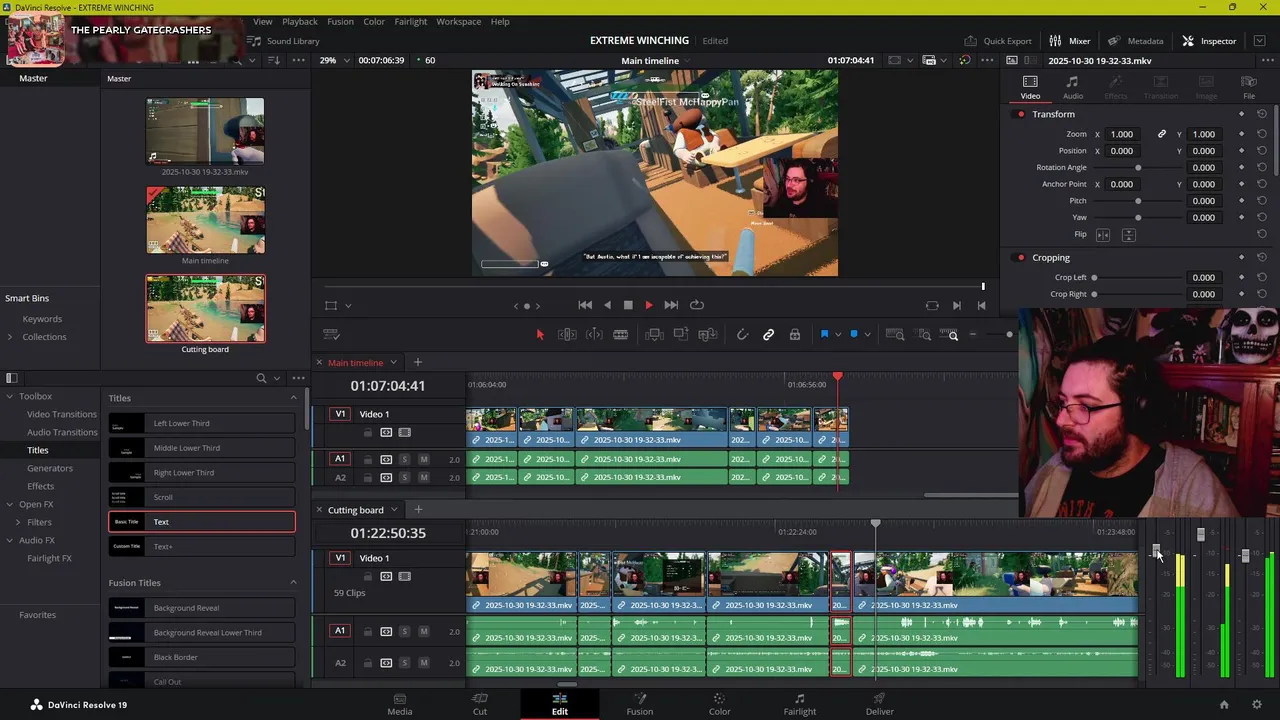Viewport: 1280px width, 720px height.
Task: Open marker color dropdown arrow
Action: [x=867, y=335]
